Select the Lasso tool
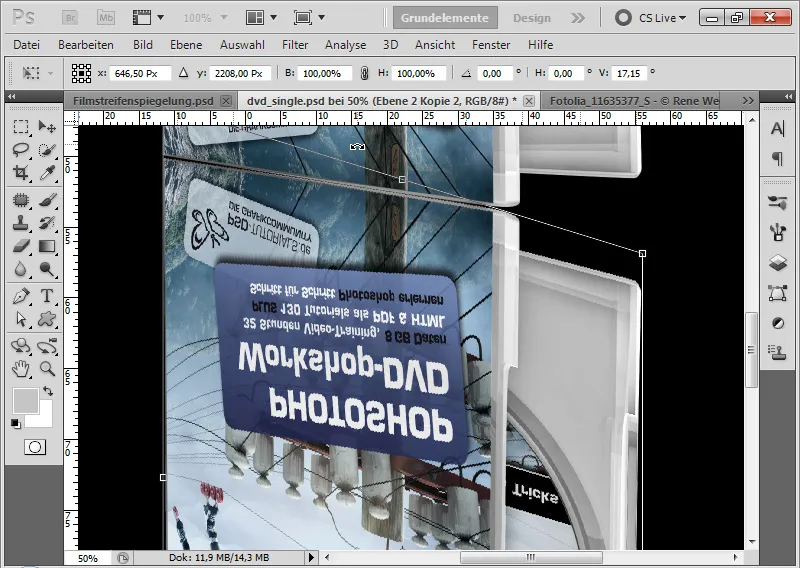Screen dimensions: 800x568 [x=20, y=150]
